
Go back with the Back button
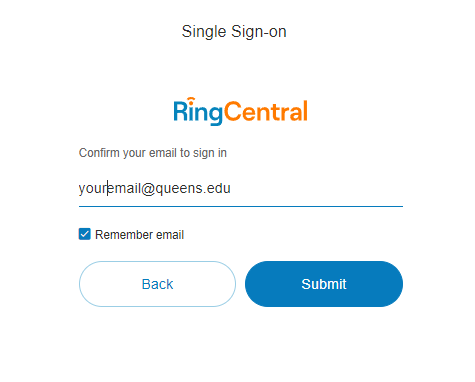[157, 284]
